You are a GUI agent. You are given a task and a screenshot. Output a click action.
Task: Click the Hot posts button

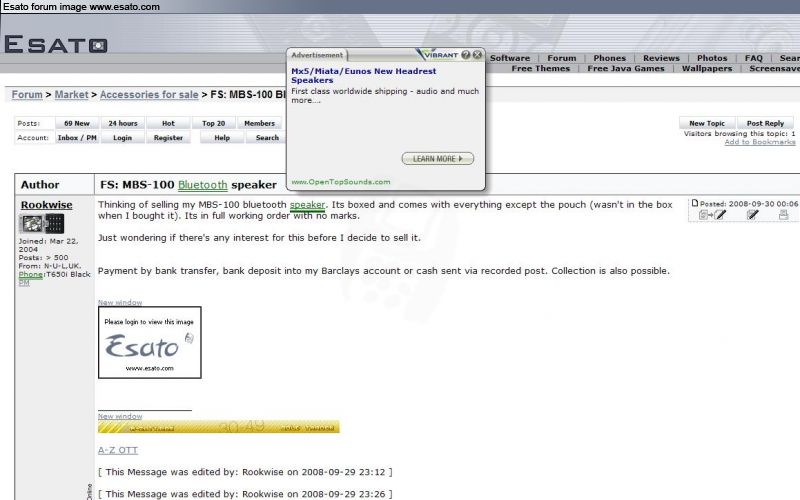(168, 123)
